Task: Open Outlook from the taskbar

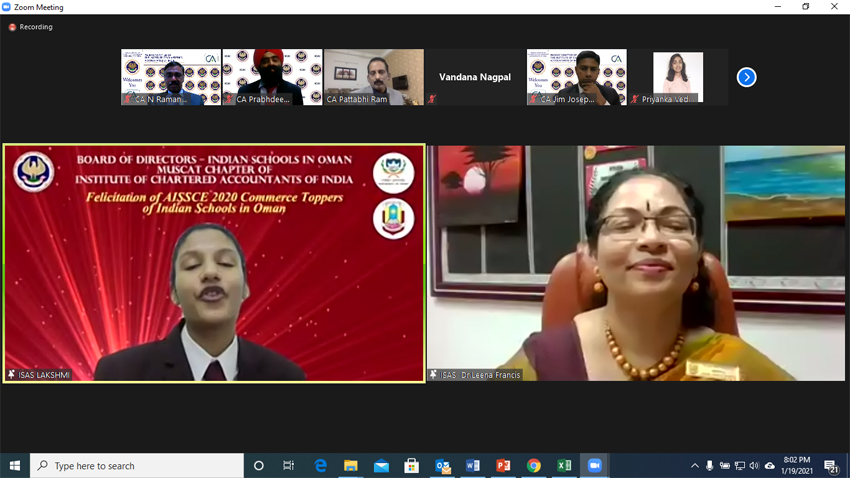Action: pos(442,466)
